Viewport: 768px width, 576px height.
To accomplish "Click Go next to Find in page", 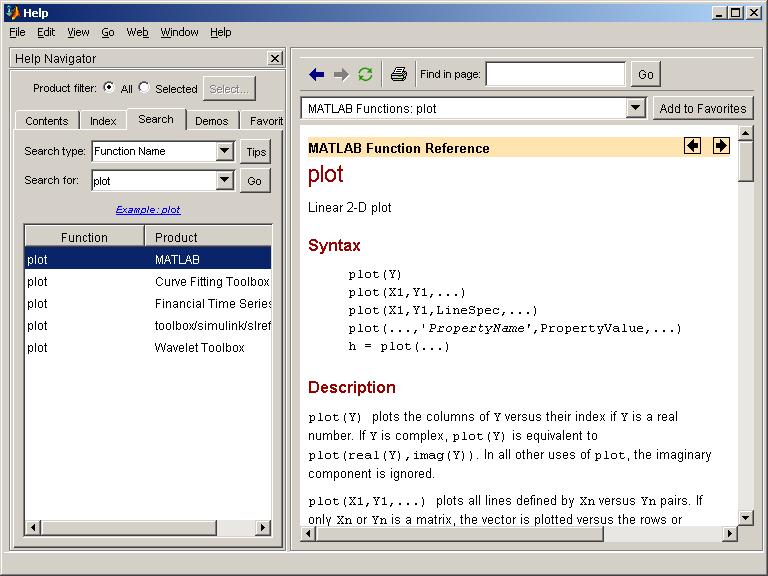I will pos(645,74).
